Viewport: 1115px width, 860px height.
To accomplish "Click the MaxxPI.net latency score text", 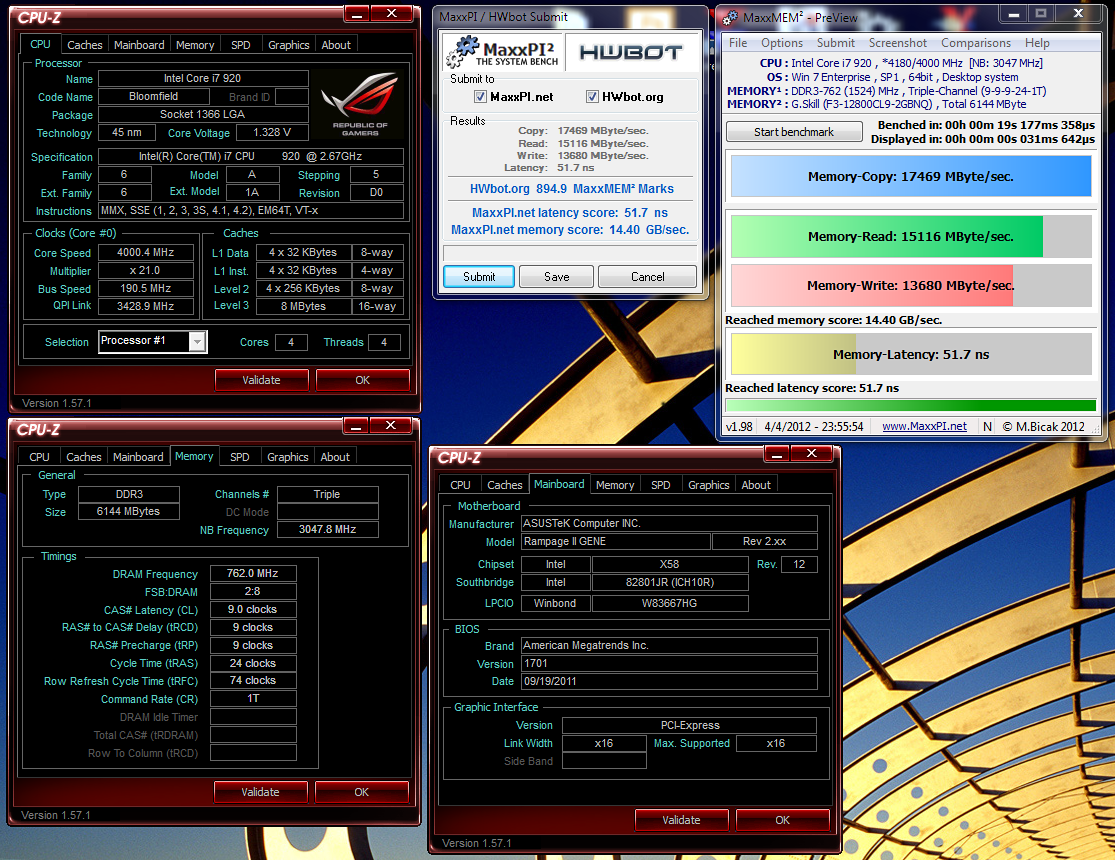I will tap(570, 213).
